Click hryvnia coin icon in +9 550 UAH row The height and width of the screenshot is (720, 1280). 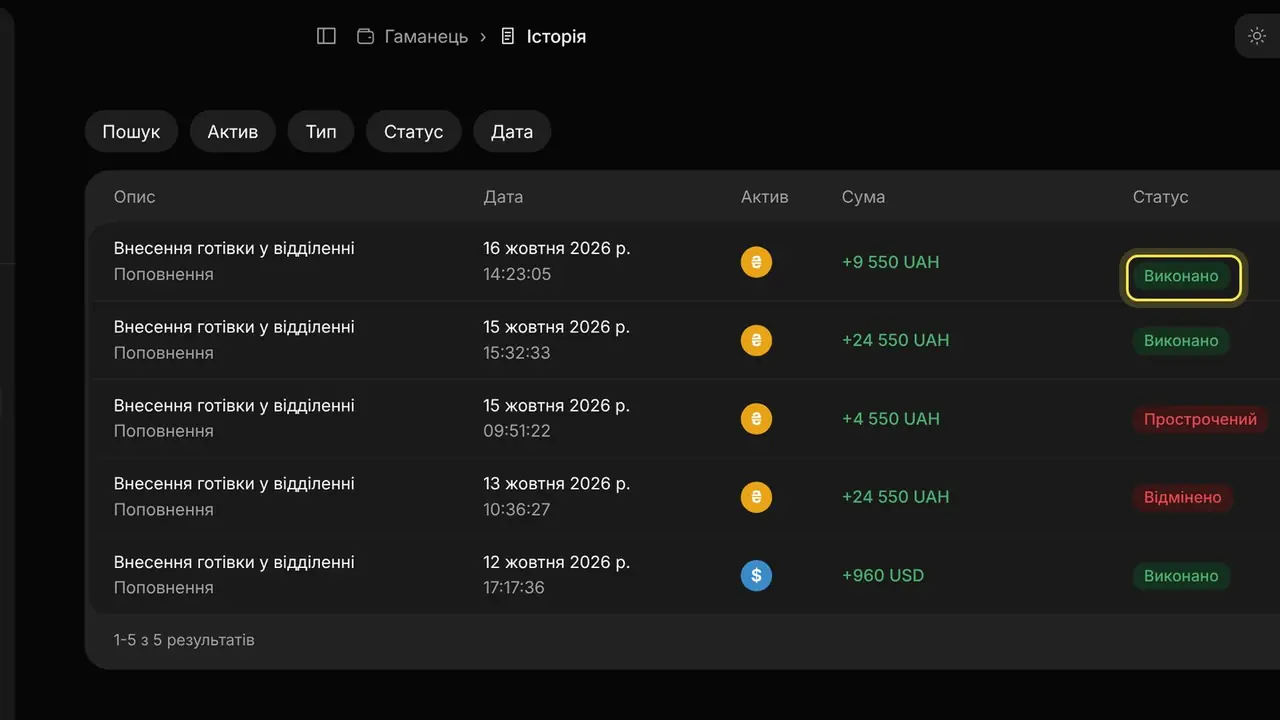pyautogui.click(x=756, y=262)
